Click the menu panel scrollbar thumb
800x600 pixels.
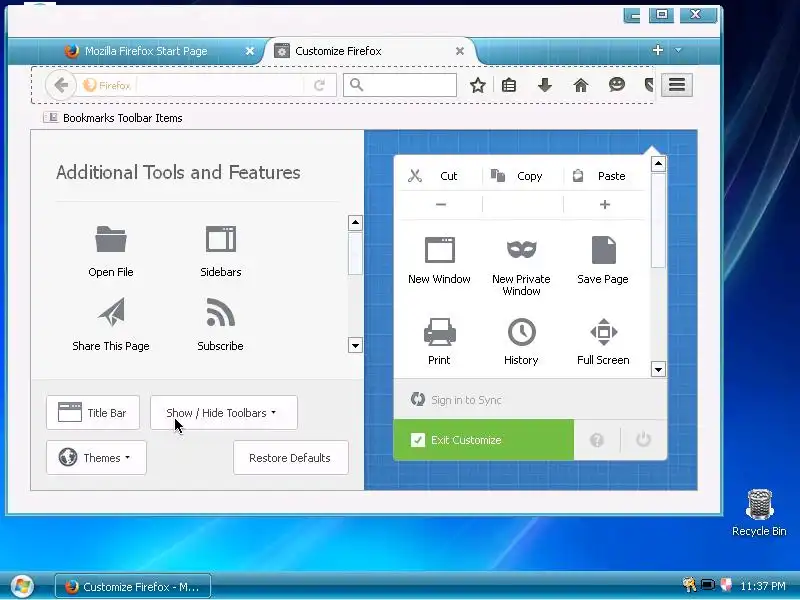pyautogui.click(x=658, y=220)
